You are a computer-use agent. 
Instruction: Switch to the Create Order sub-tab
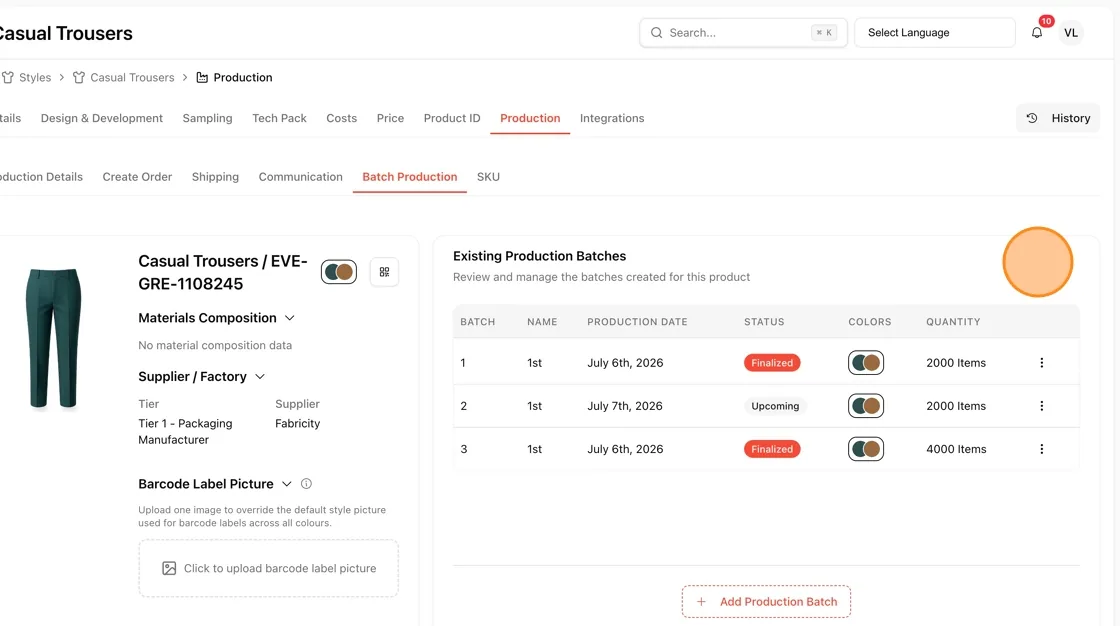tap(137, 177)
